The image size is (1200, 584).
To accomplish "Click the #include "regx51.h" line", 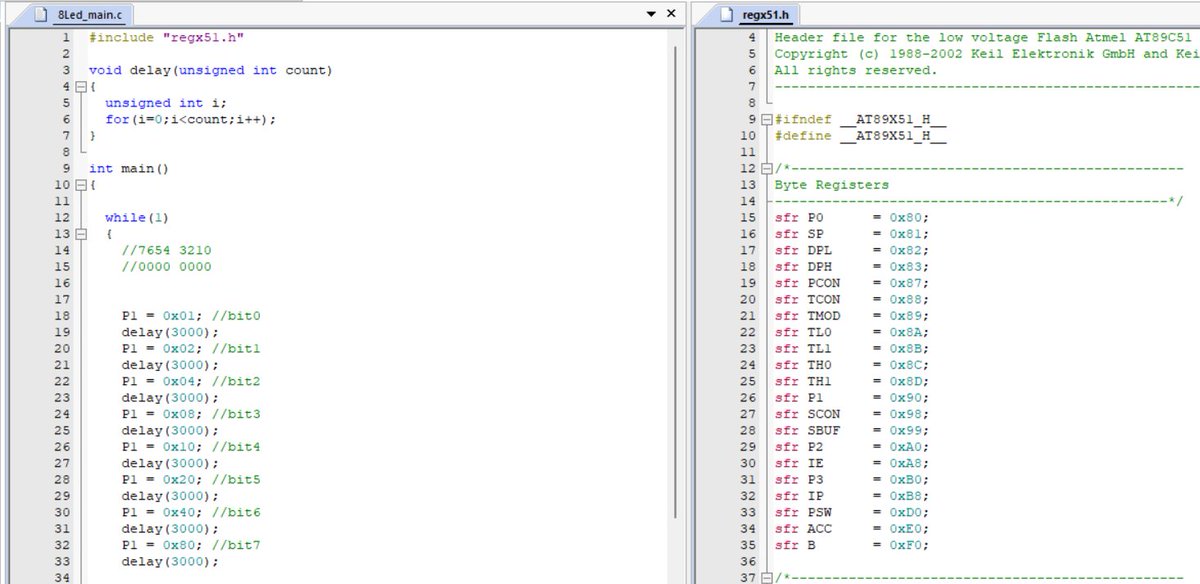I will 167,37.
